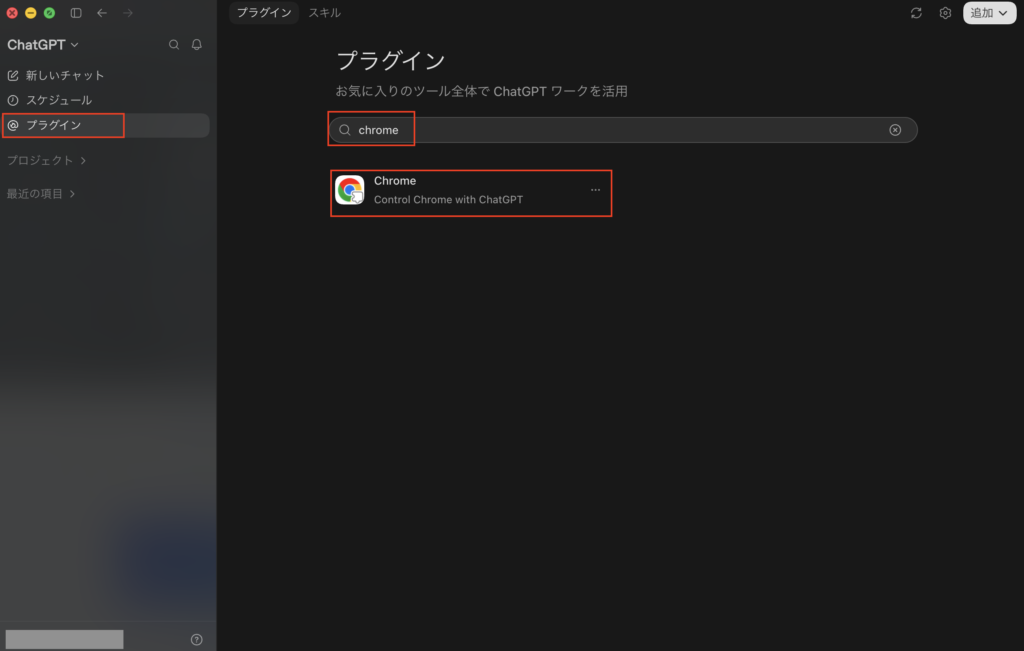Screen dimensions: 1024x651
Task: Expand the プロジェクト section
Action: click(46, 160)
